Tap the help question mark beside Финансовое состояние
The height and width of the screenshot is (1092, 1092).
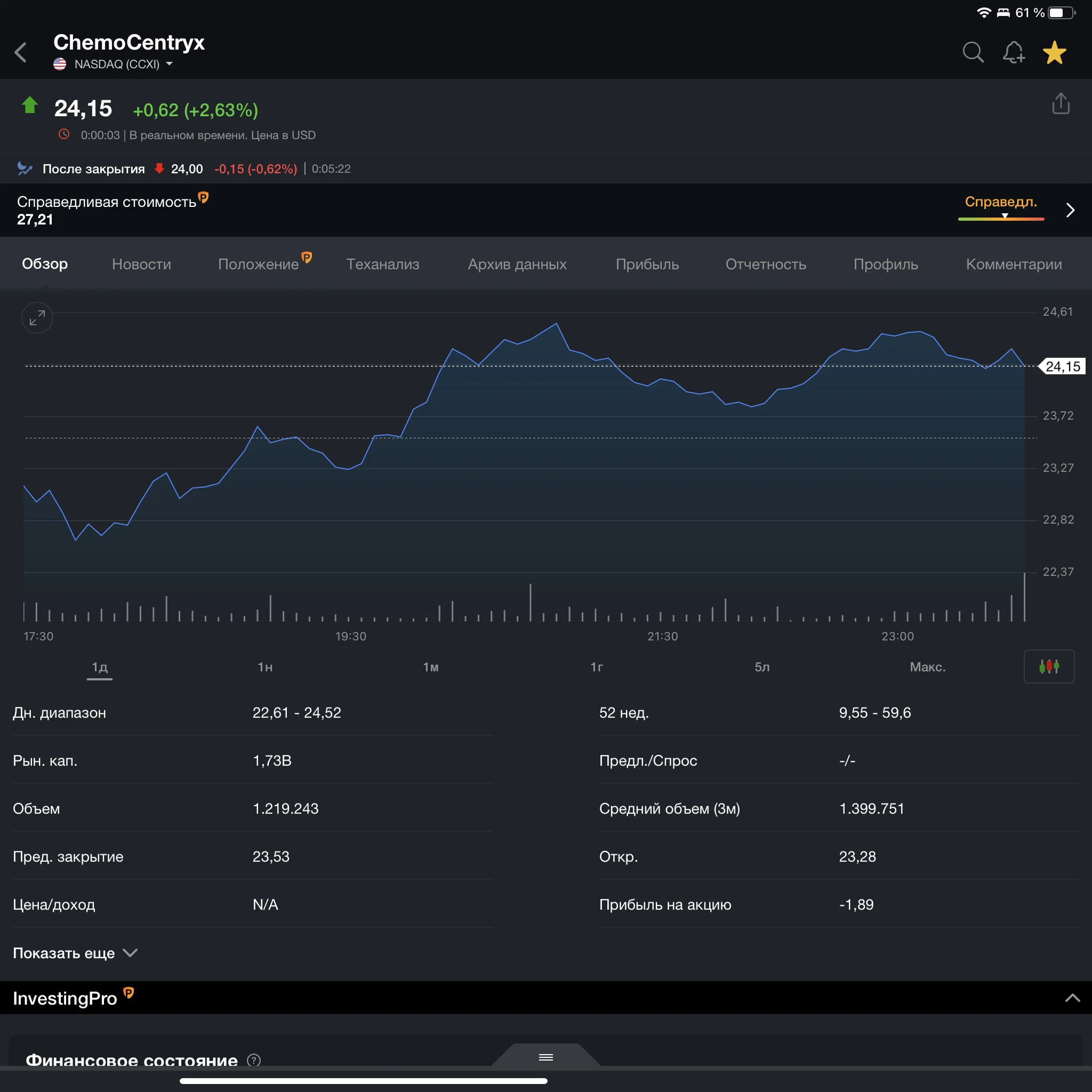(x=254, y=1061)
